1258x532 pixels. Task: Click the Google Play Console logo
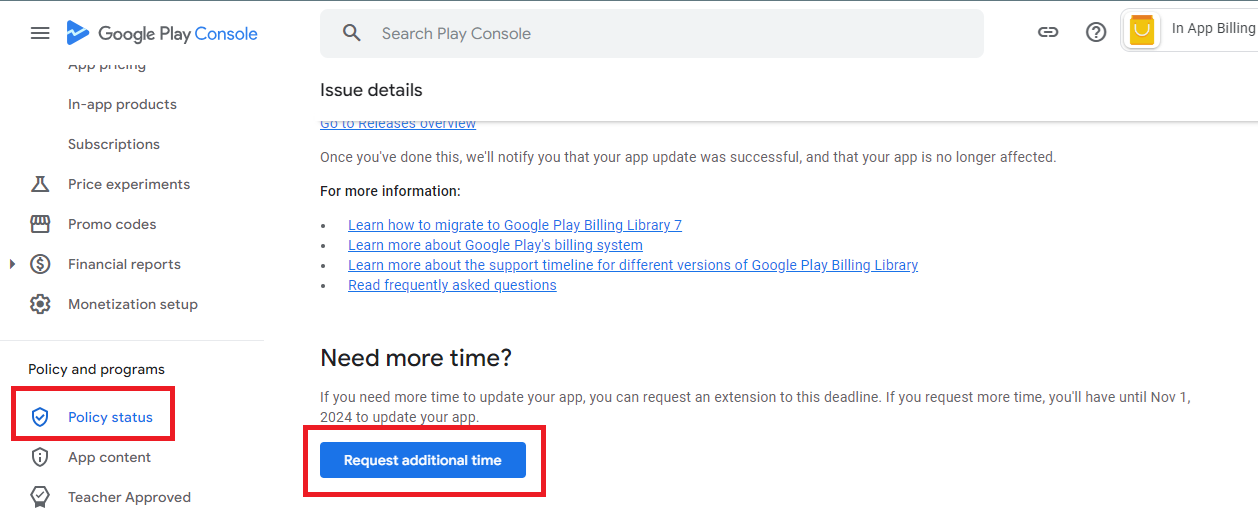(162, 33)
